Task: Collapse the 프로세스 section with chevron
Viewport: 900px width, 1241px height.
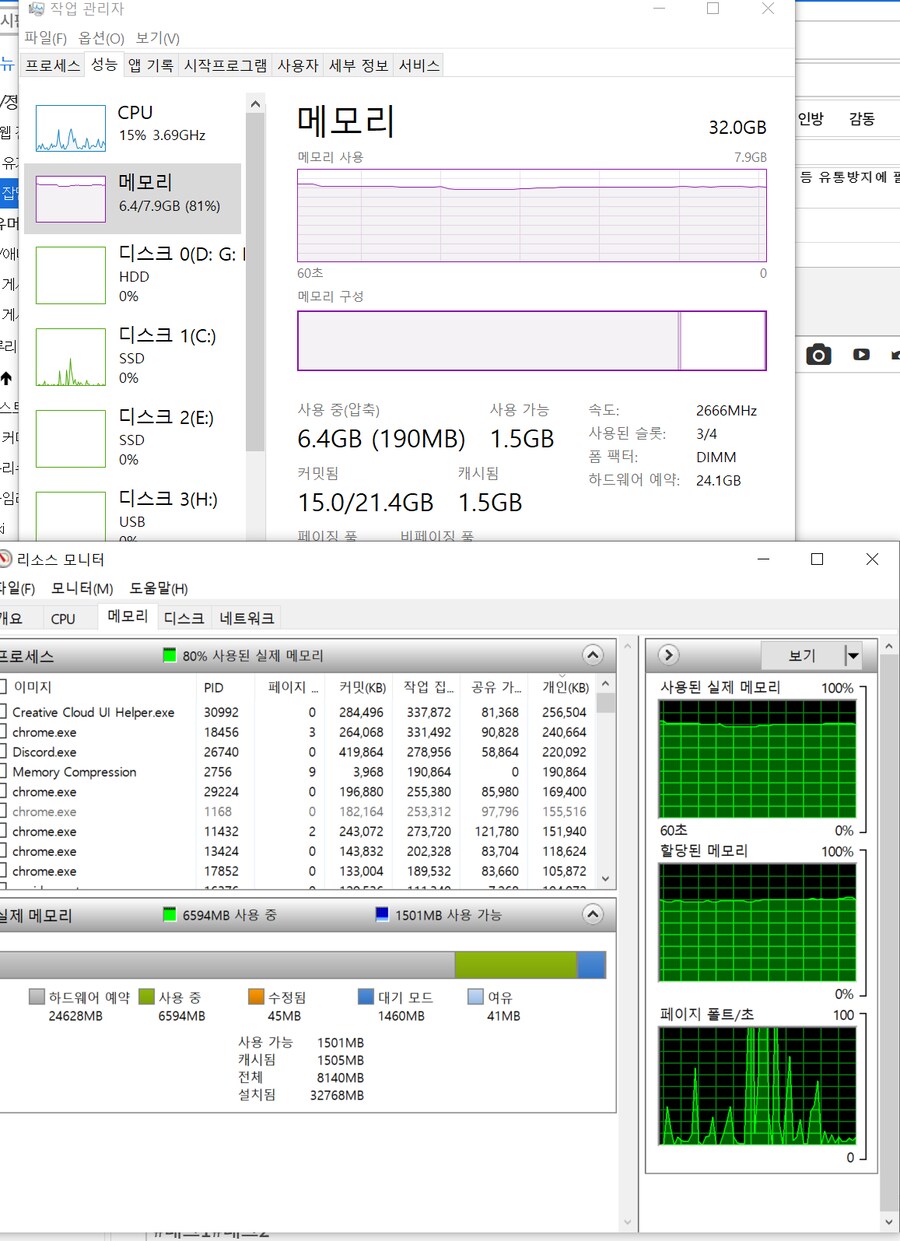Action: (x=593, y=656)
